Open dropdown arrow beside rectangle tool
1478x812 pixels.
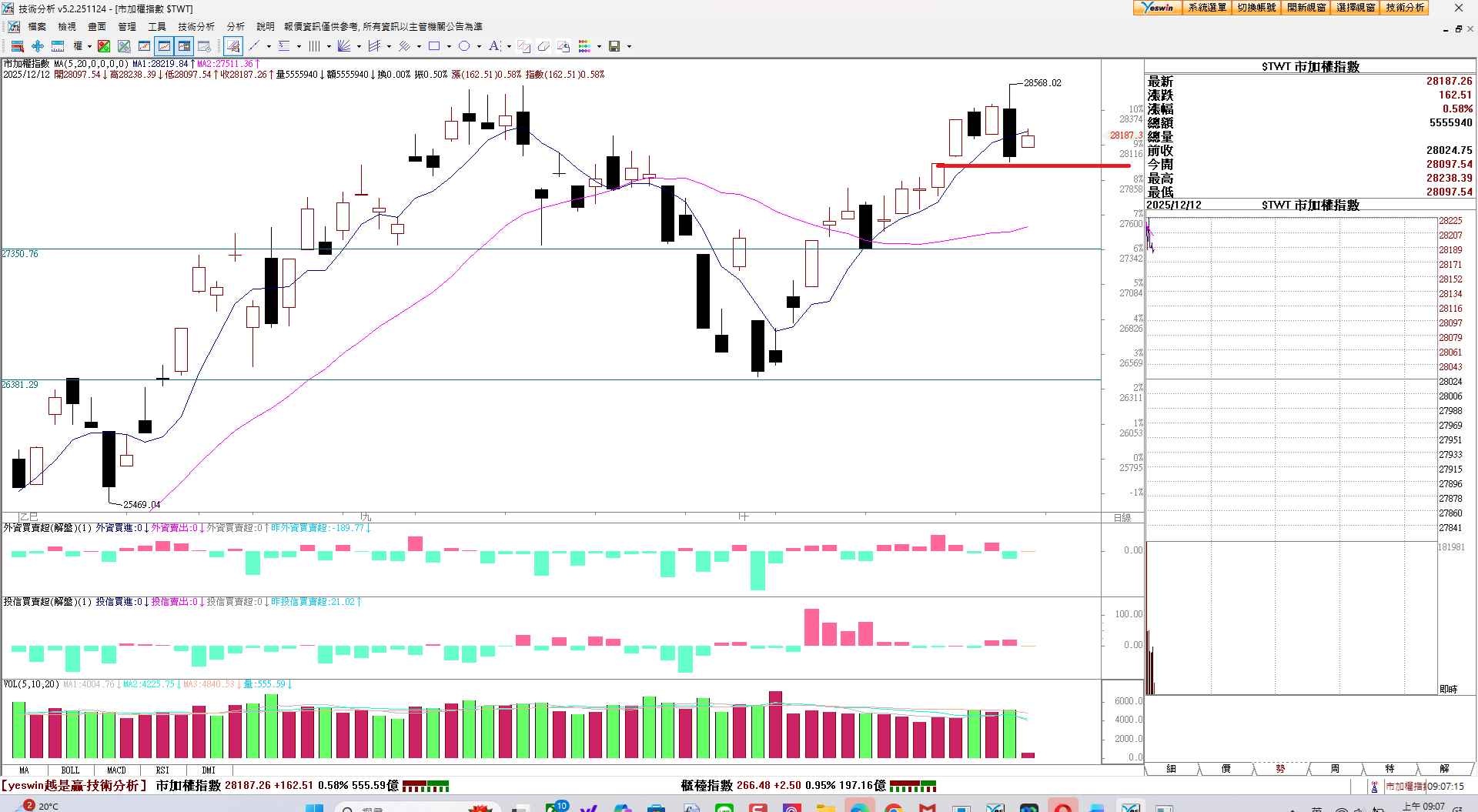pos(449,46)
